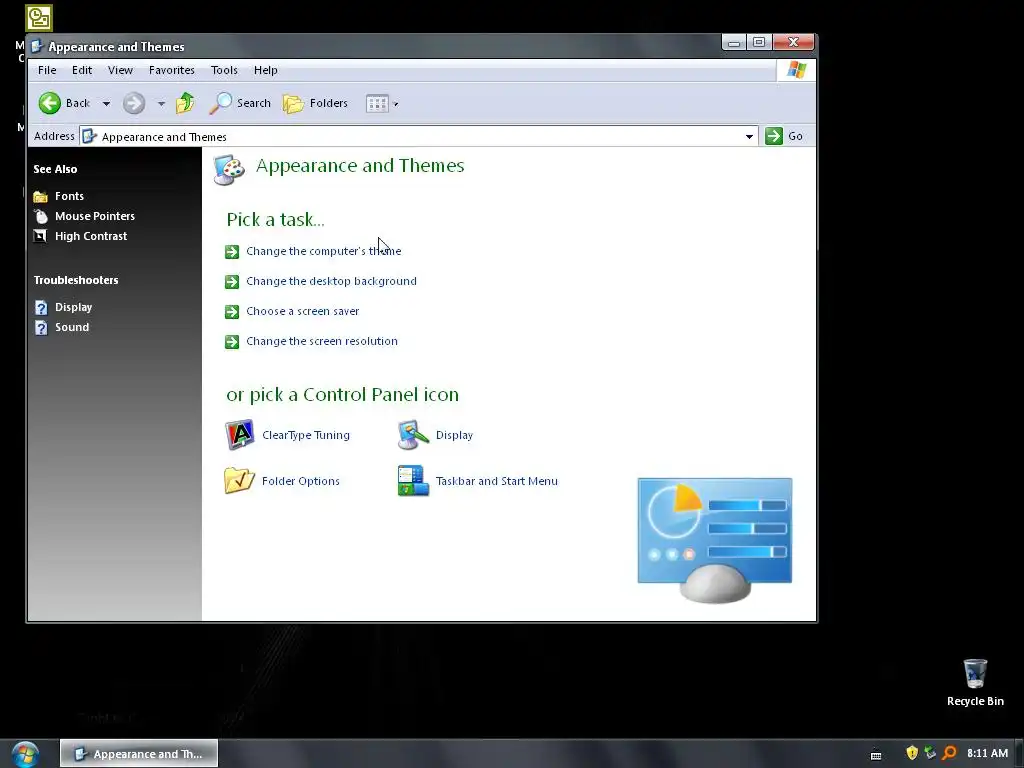Open the File menu
The height and width of the screenshot is (768, 1024).
pos(47,70)
